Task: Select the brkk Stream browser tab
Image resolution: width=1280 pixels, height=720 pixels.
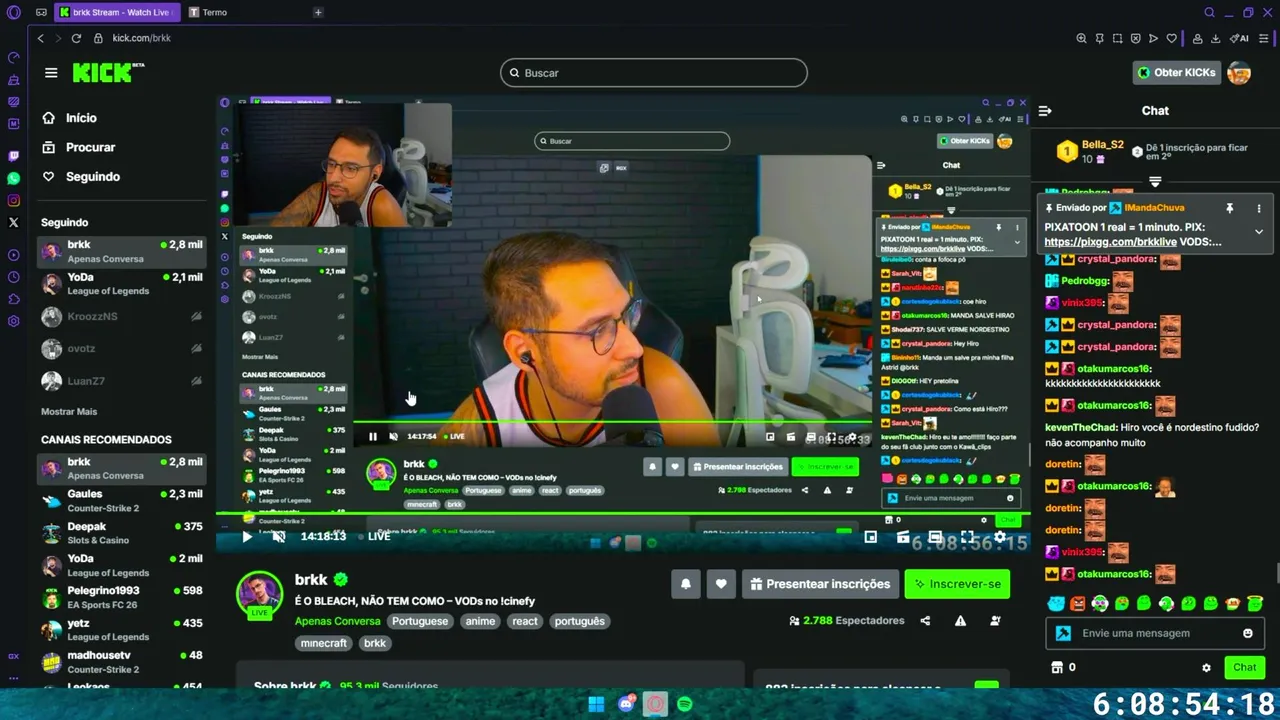Action: click(x=115, y=13)
